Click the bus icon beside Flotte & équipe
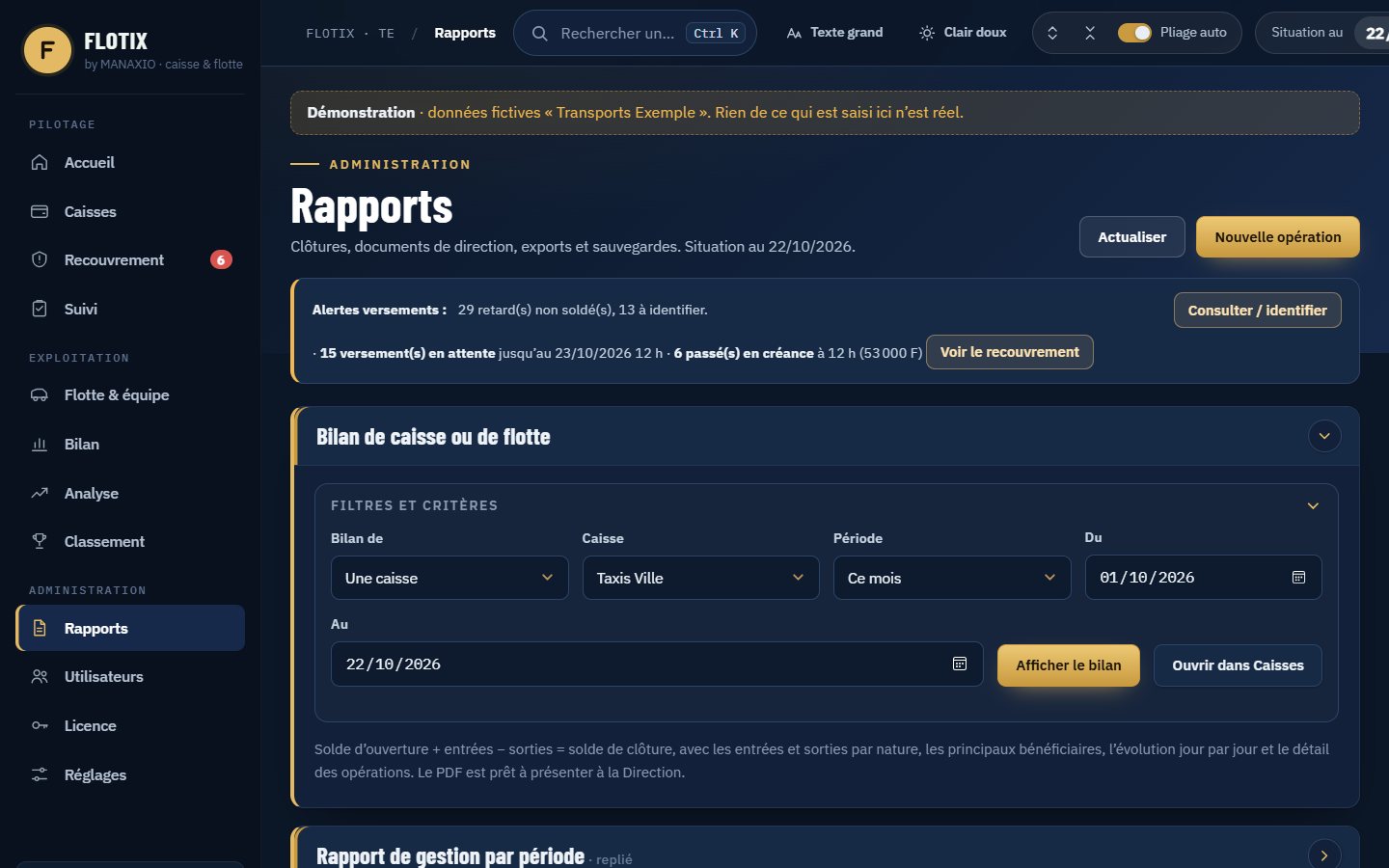Image resolution: width=1389 pixels, height=868 pixels. coord(40,394)
